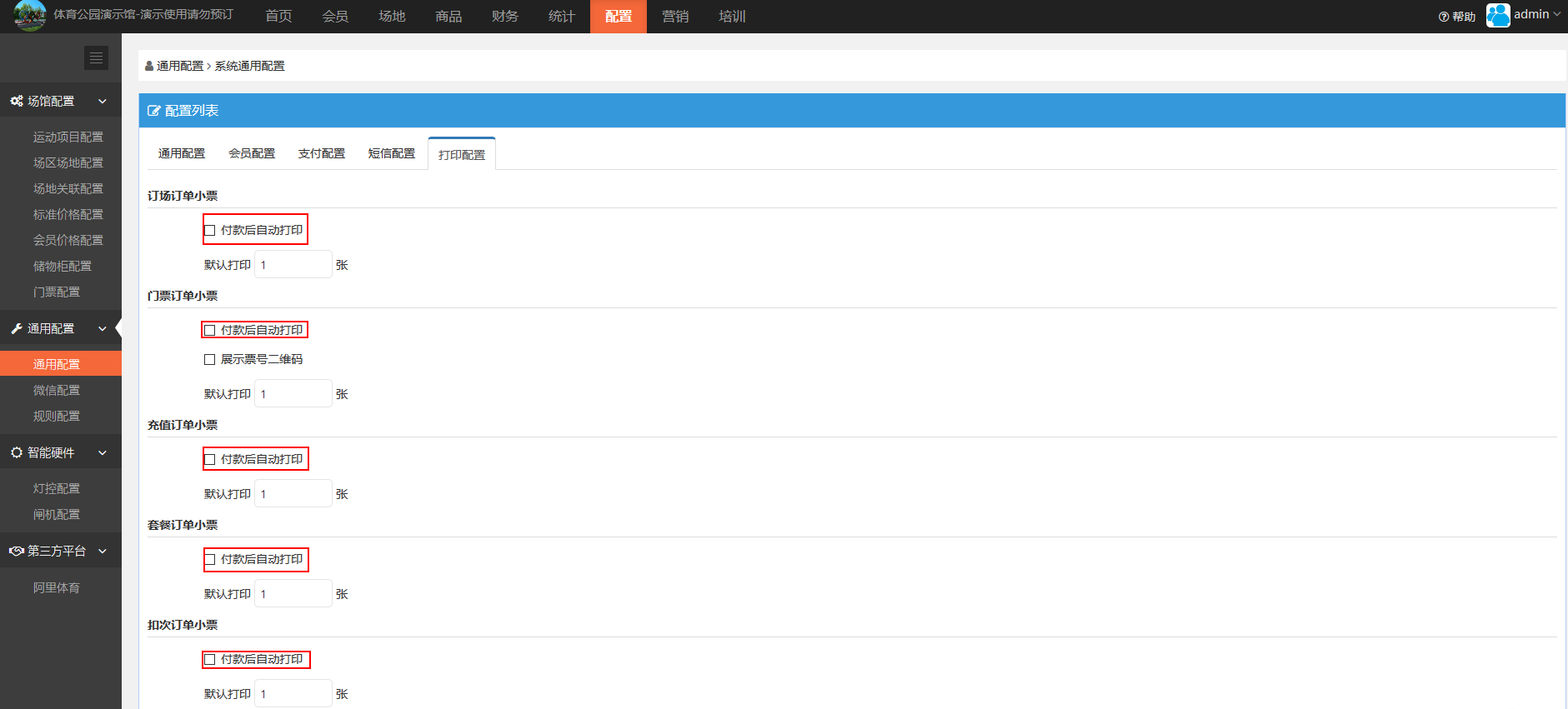Focus 默认打印 field under 扣次订单小票
The image size is (1568, 709).
(293, 694)
